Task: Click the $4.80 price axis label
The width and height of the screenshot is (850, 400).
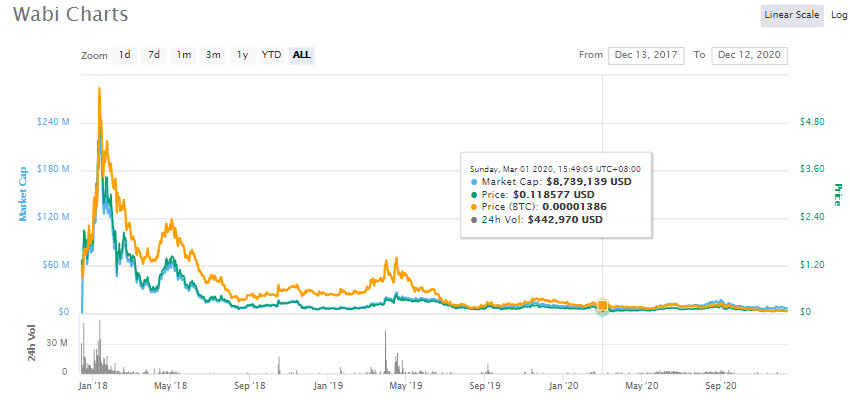Action: pos(812,122)
